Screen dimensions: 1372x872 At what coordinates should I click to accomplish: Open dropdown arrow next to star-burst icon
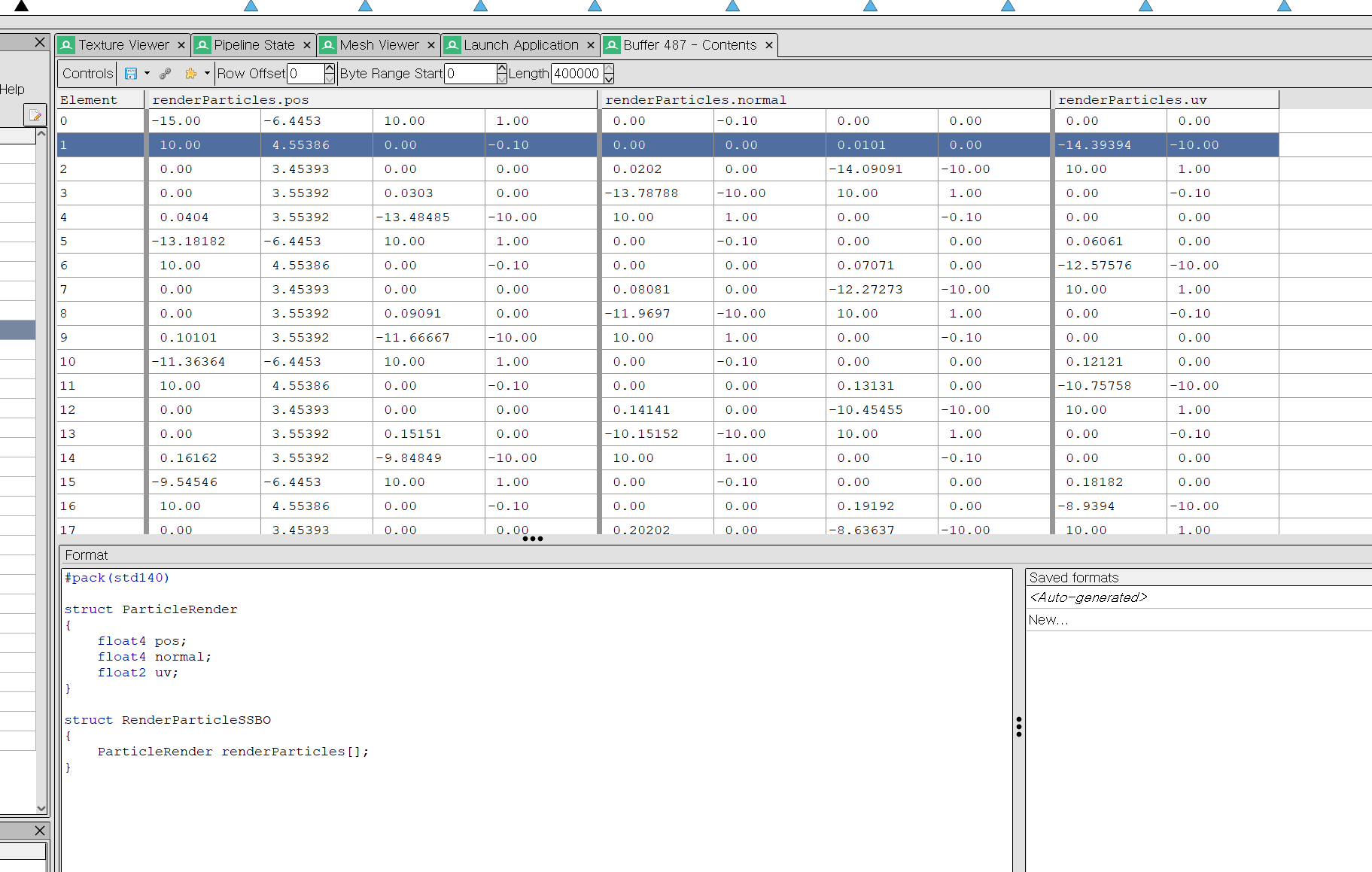coord(207,73)
